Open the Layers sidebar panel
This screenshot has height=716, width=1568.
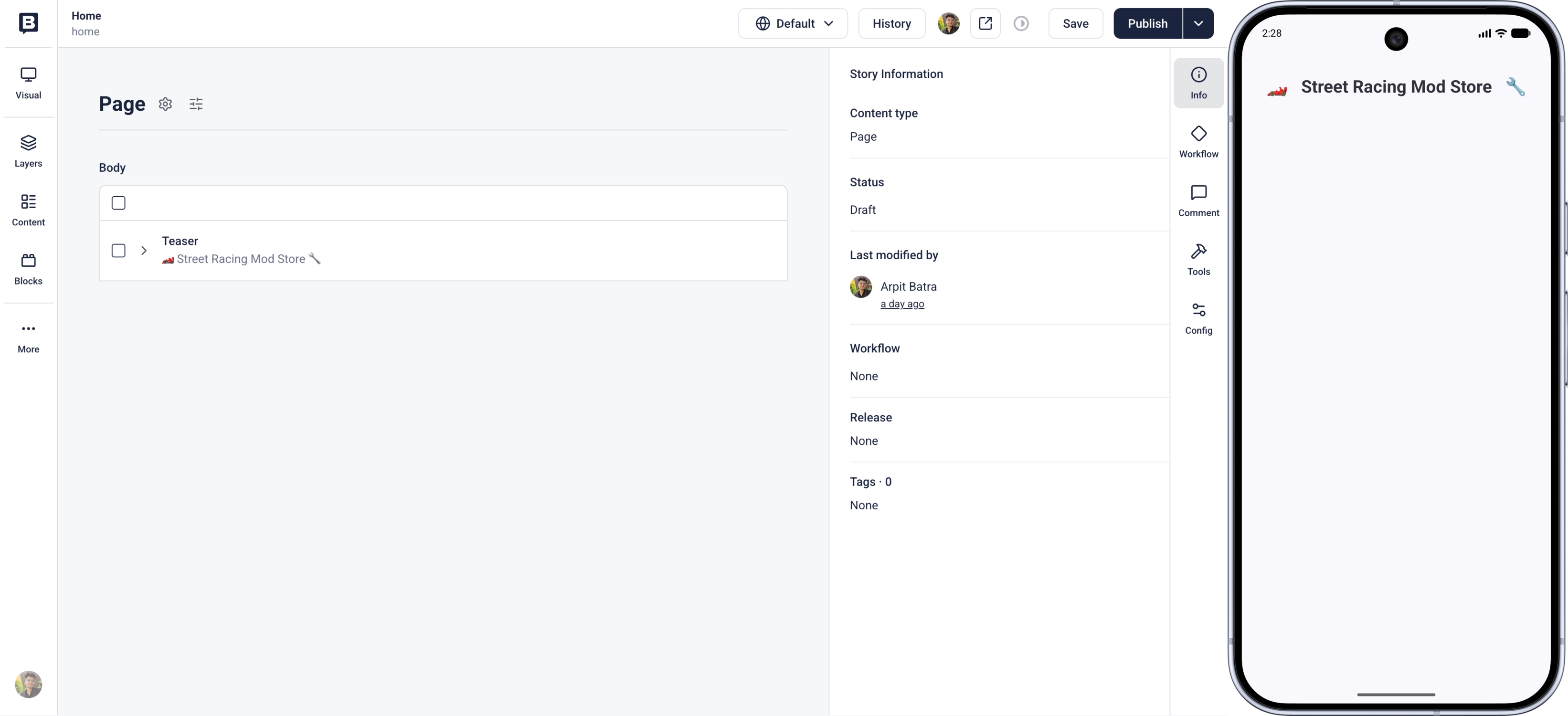tap(29, 151)
